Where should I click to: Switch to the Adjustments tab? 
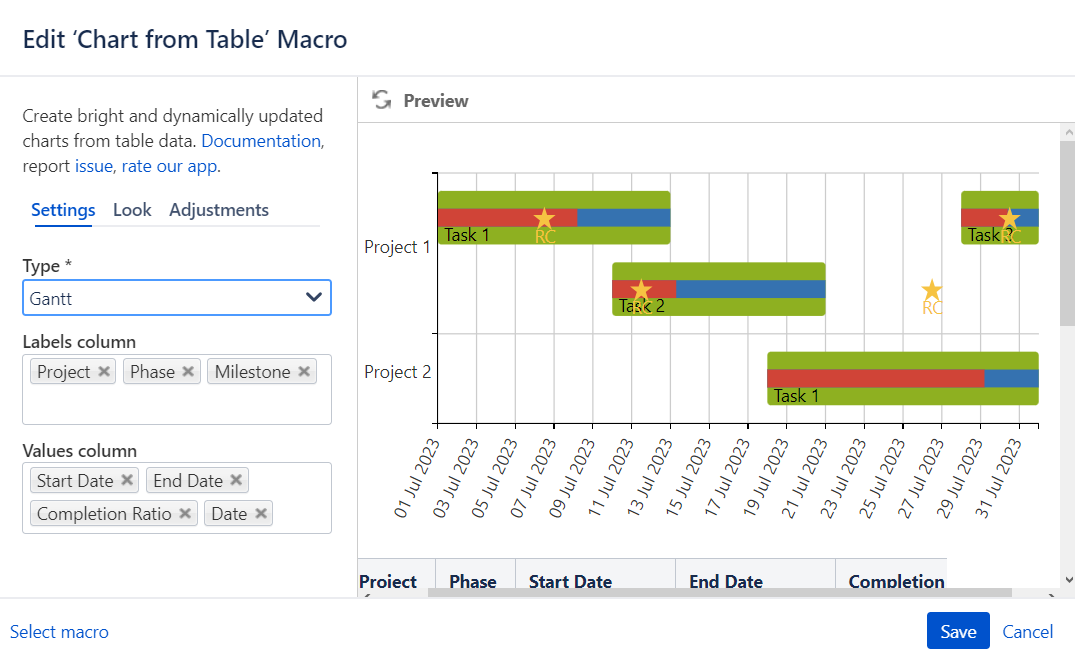[219, 210]
